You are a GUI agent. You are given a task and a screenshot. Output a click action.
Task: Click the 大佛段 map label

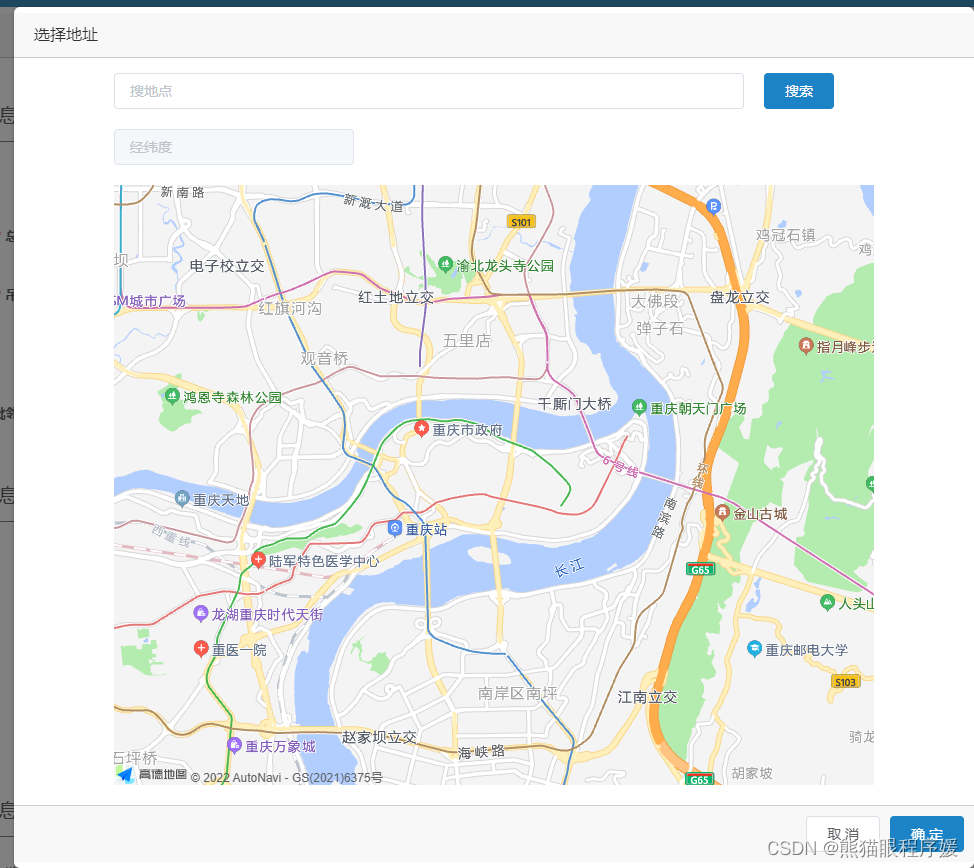[655, 301]
